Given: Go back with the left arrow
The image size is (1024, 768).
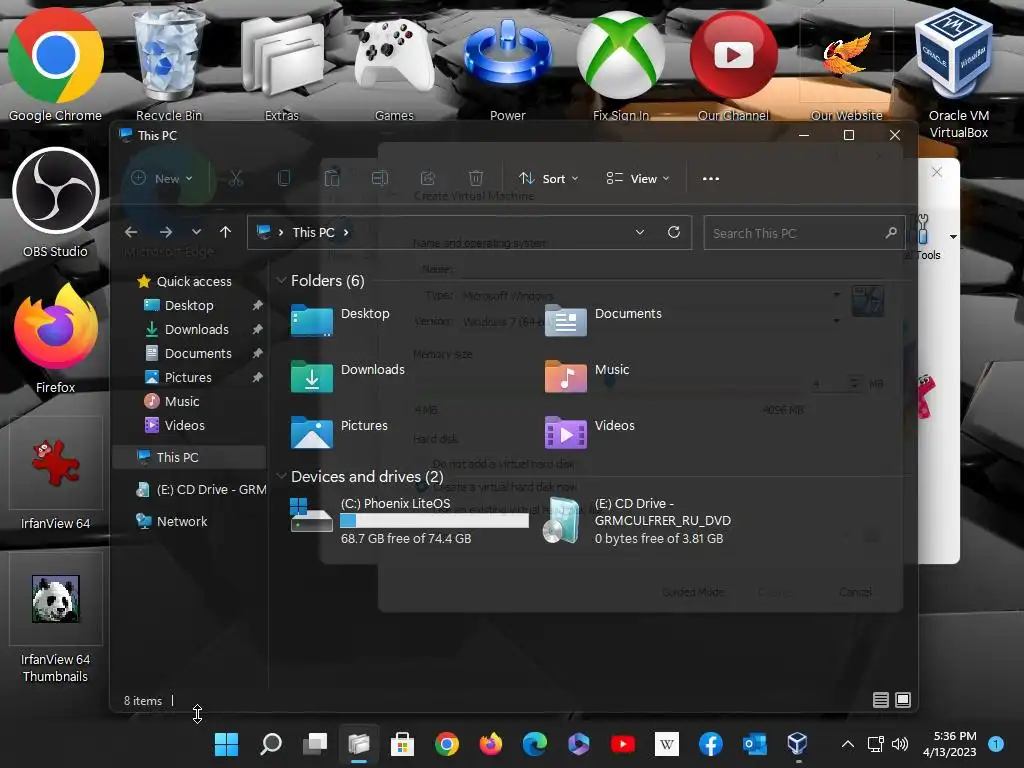Looking at the screenshot, I should tap(131, 232).
